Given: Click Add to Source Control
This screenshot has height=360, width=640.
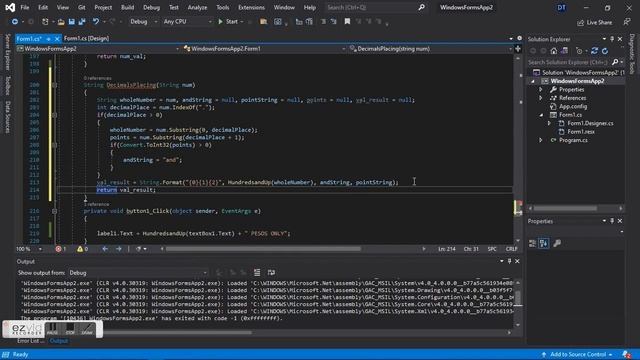Looking at the screenshot, I should click(x=578, y=354).
